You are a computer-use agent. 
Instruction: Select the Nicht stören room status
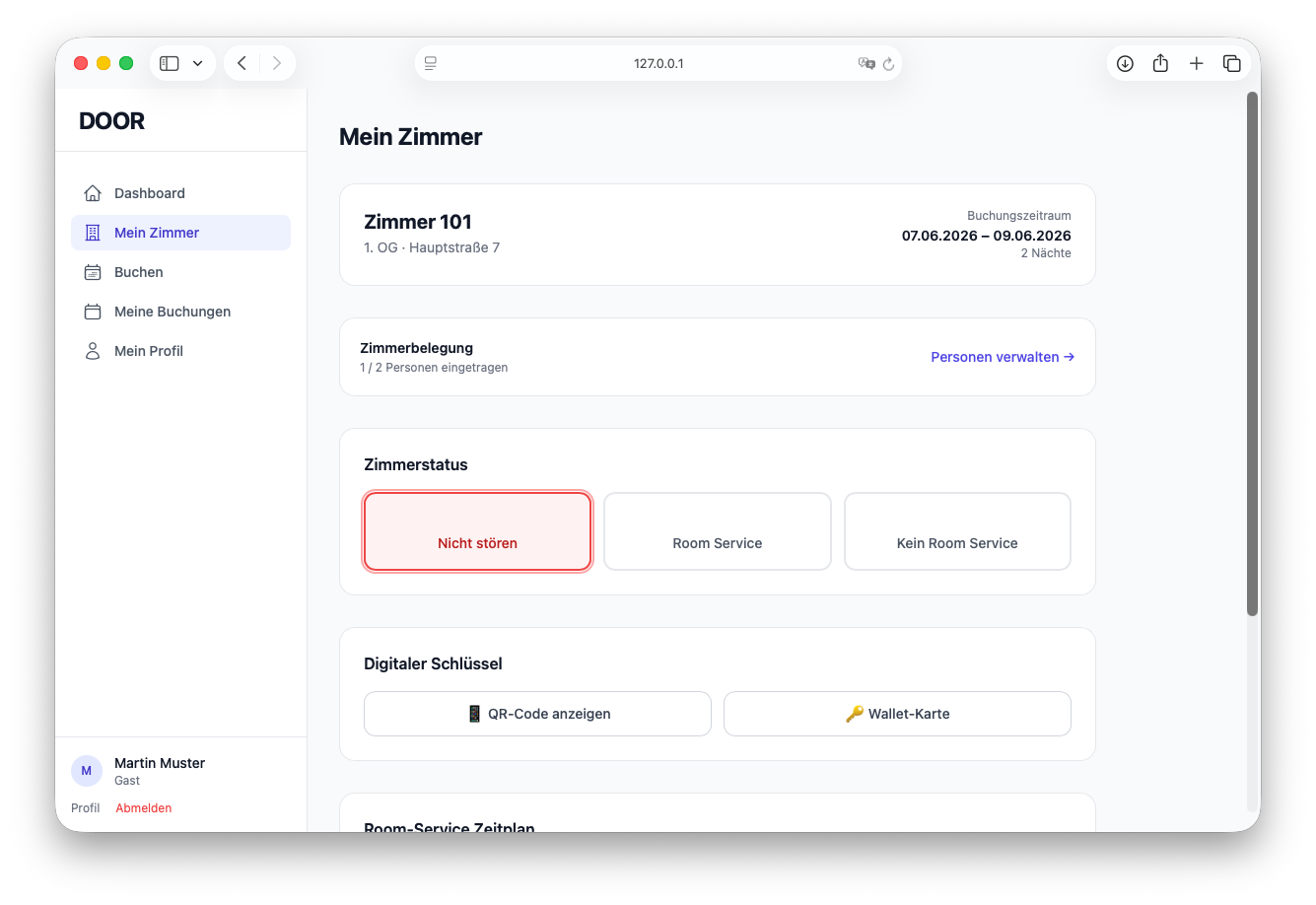pos(477,531)
